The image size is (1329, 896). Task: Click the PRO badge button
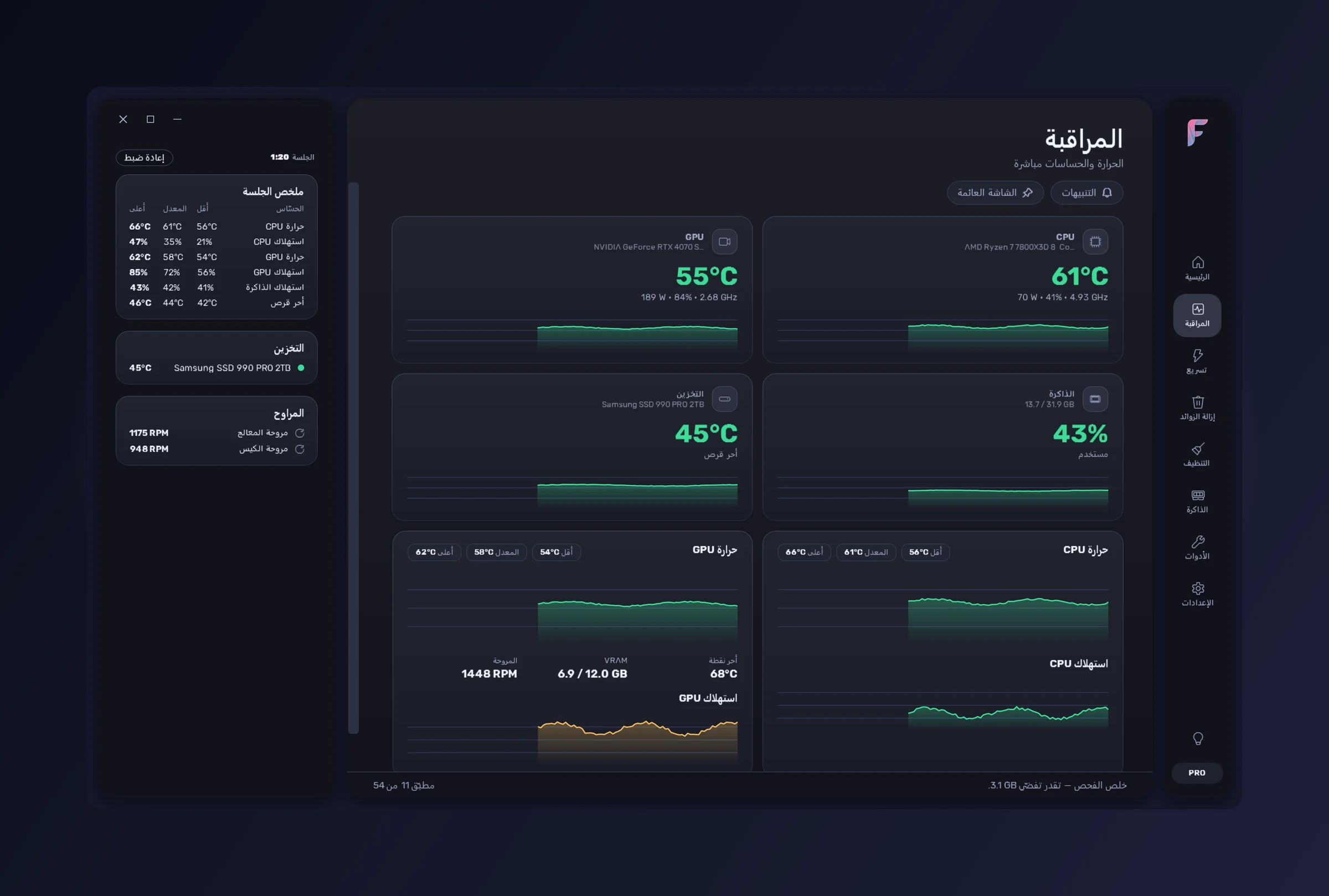[1197, 773]
